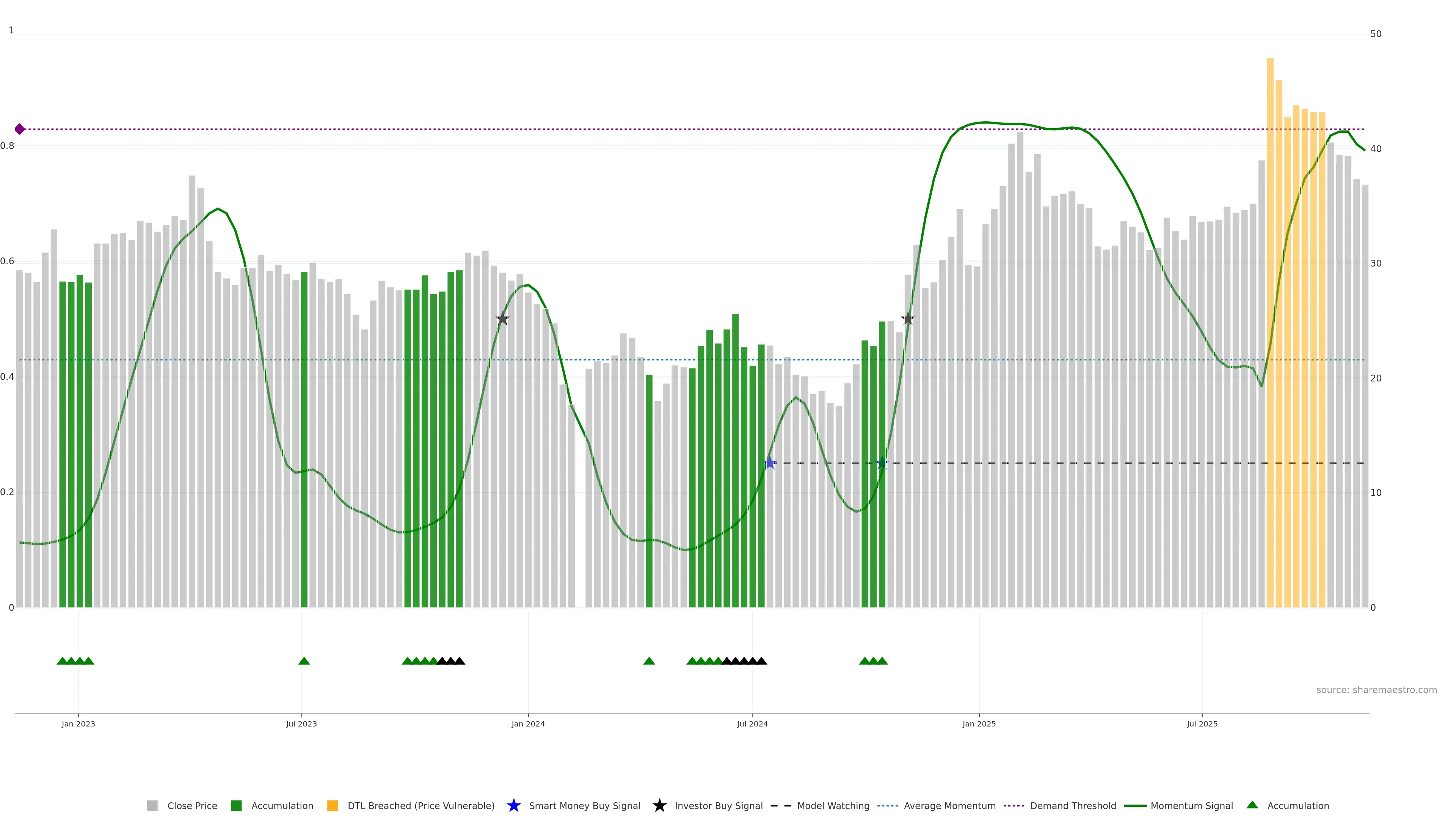Click the lone green triangle near Jul 2023

point(304,661)
